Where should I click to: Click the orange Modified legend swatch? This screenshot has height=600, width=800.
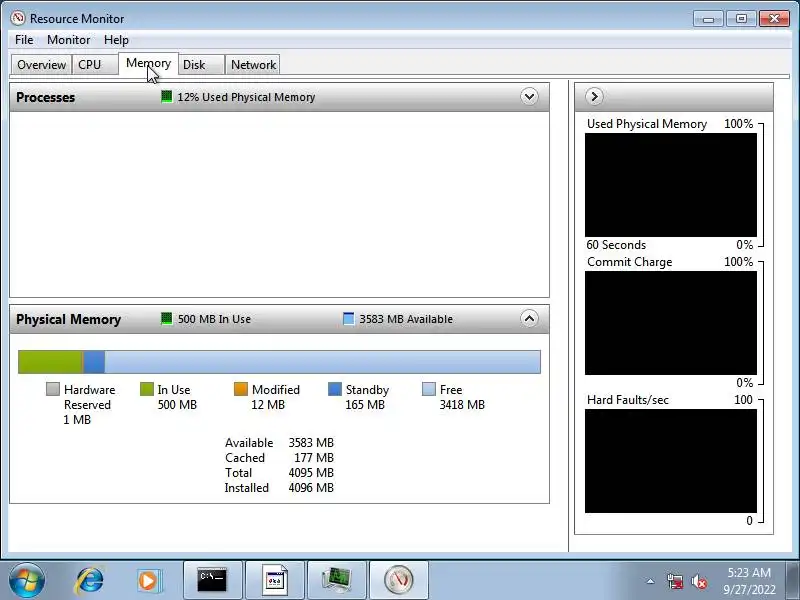tap(240, 389)
